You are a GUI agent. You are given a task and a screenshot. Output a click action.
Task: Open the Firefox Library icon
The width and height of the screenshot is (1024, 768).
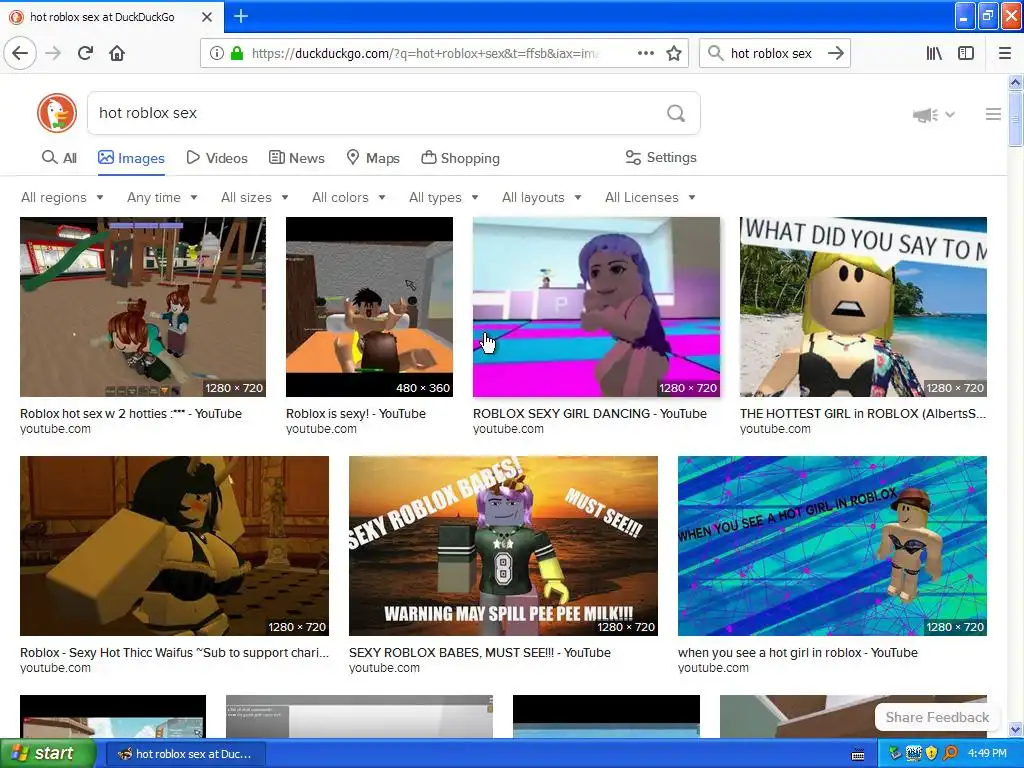pyautogui.click(x=934, y=54)
